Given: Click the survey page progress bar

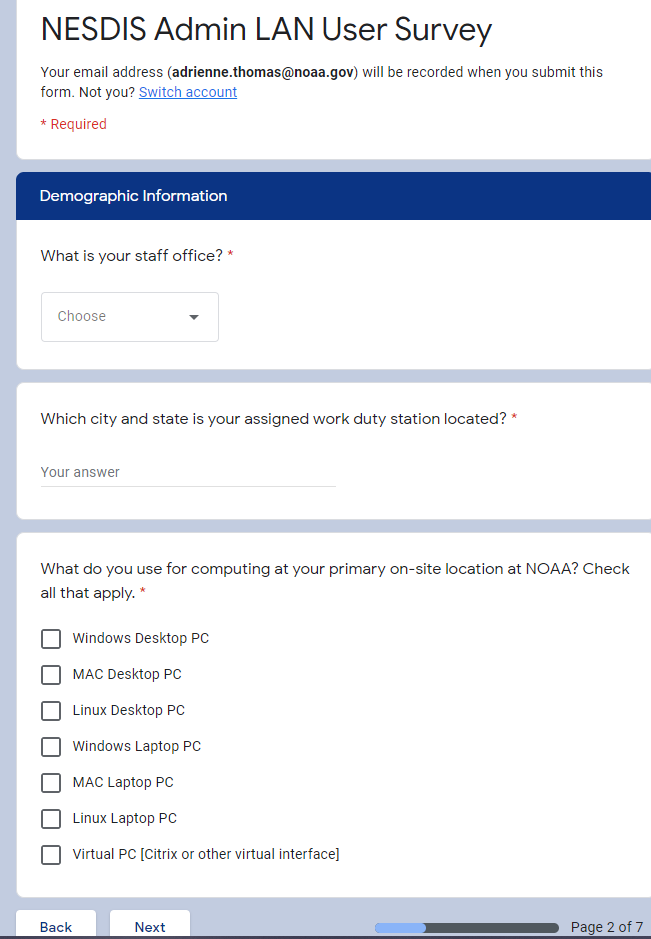Looking at the screenshot, I should 466,928.
